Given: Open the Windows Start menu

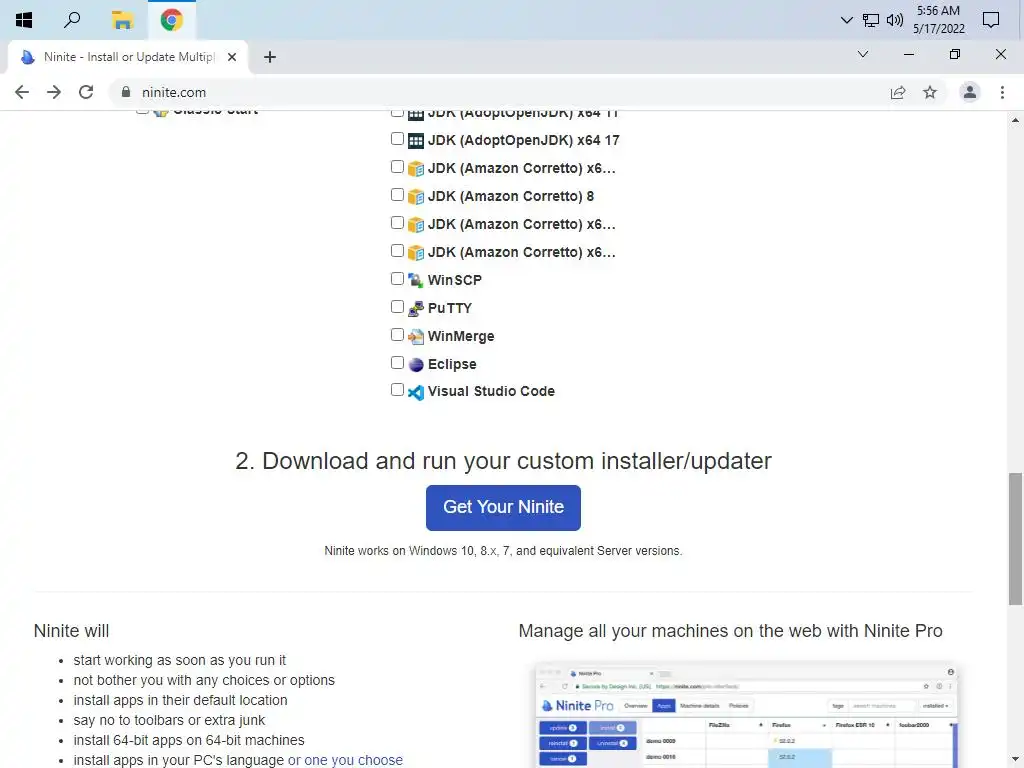Looking at the screenshot, I should (24, 20).
